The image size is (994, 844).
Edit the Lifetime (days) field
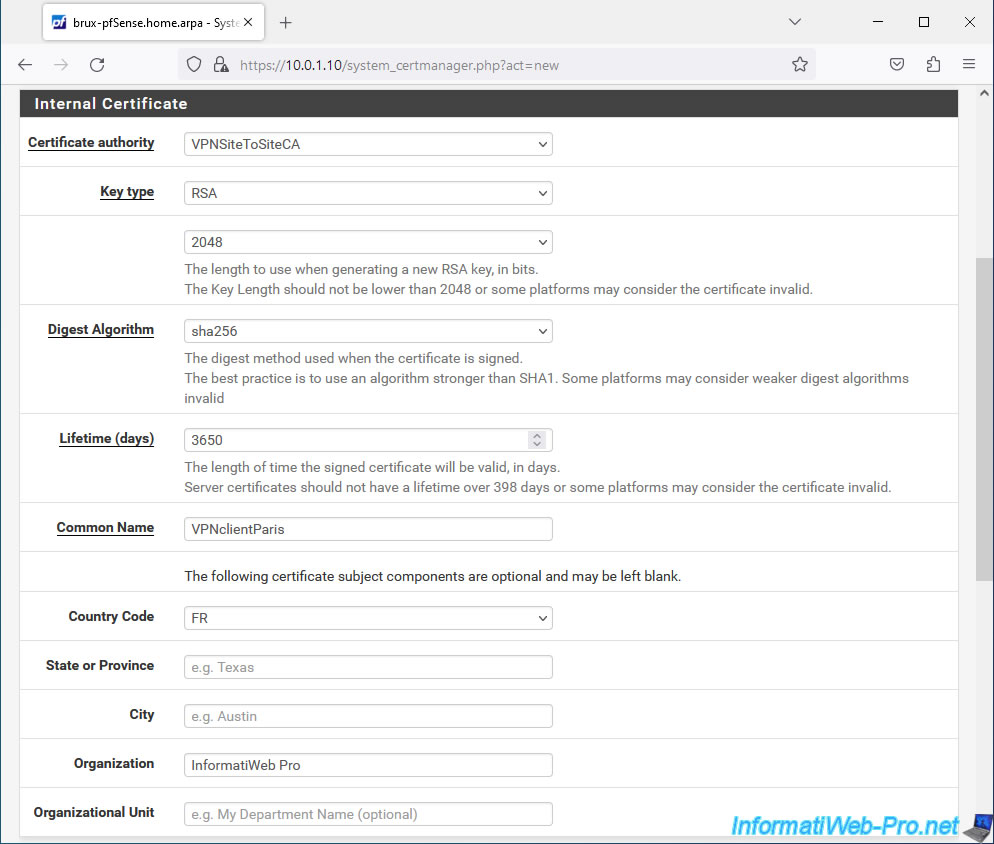pyautogui.click(x=368, y=440)
